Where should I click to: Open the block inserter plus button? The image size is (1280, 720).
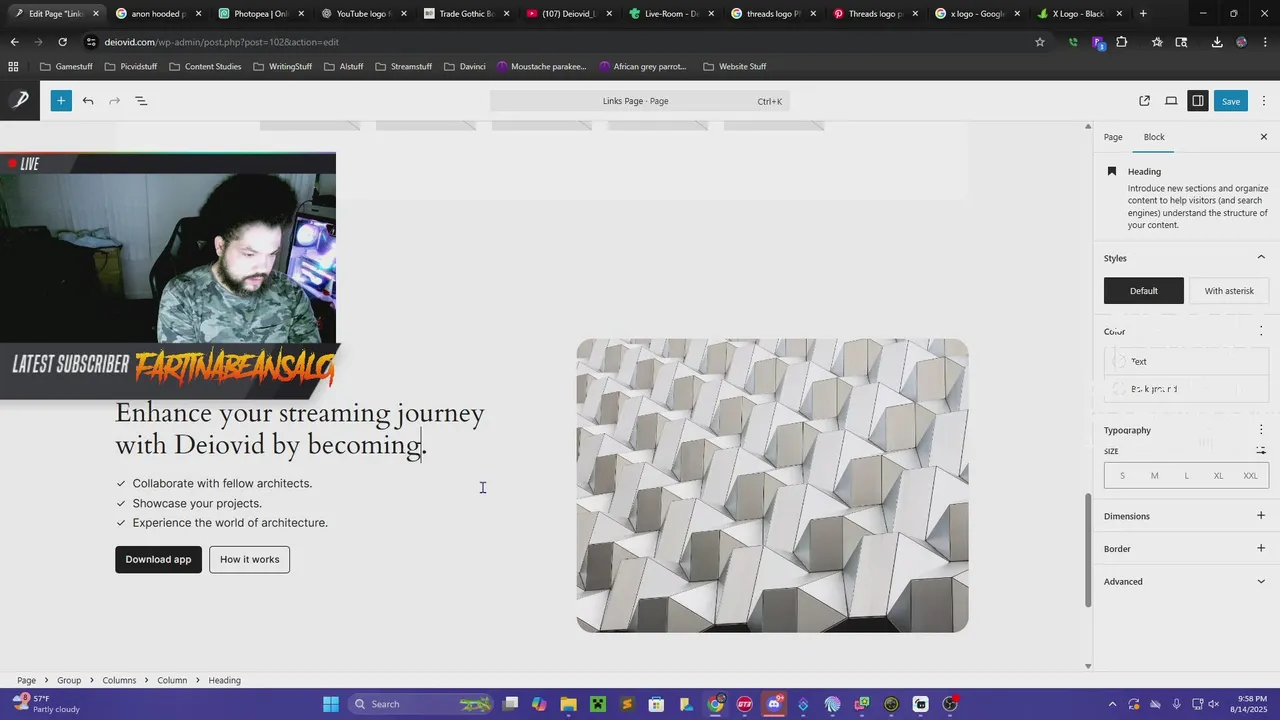point(61,101)
